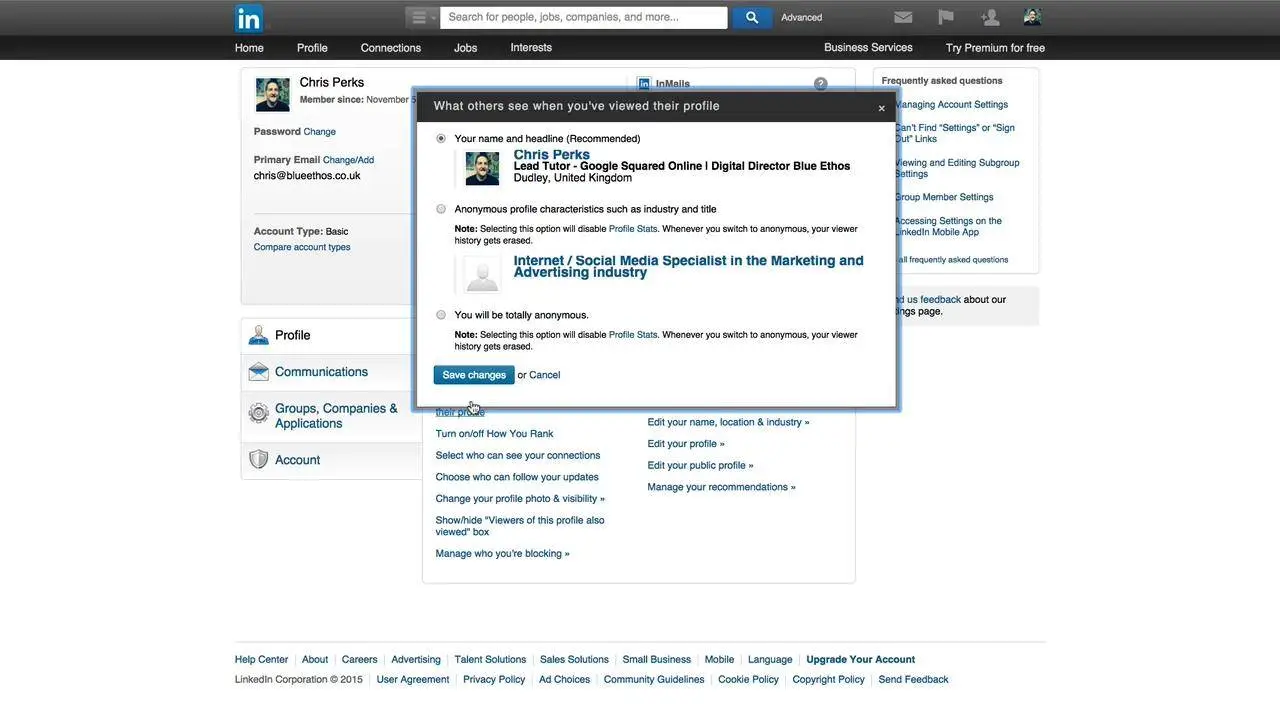The image size is (1280, 720).
Task: Open Advanced search link
Action: point(802,17)
